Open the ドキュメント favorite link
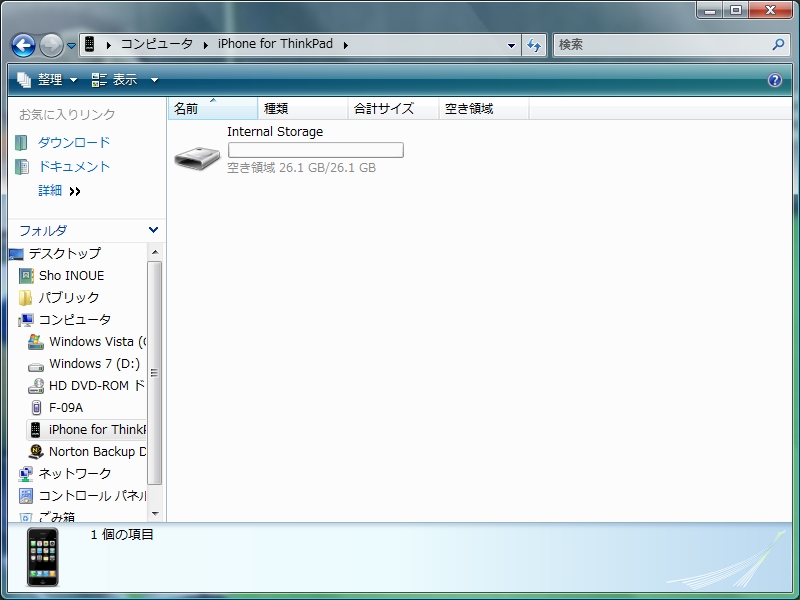 (x=74, y=166)
